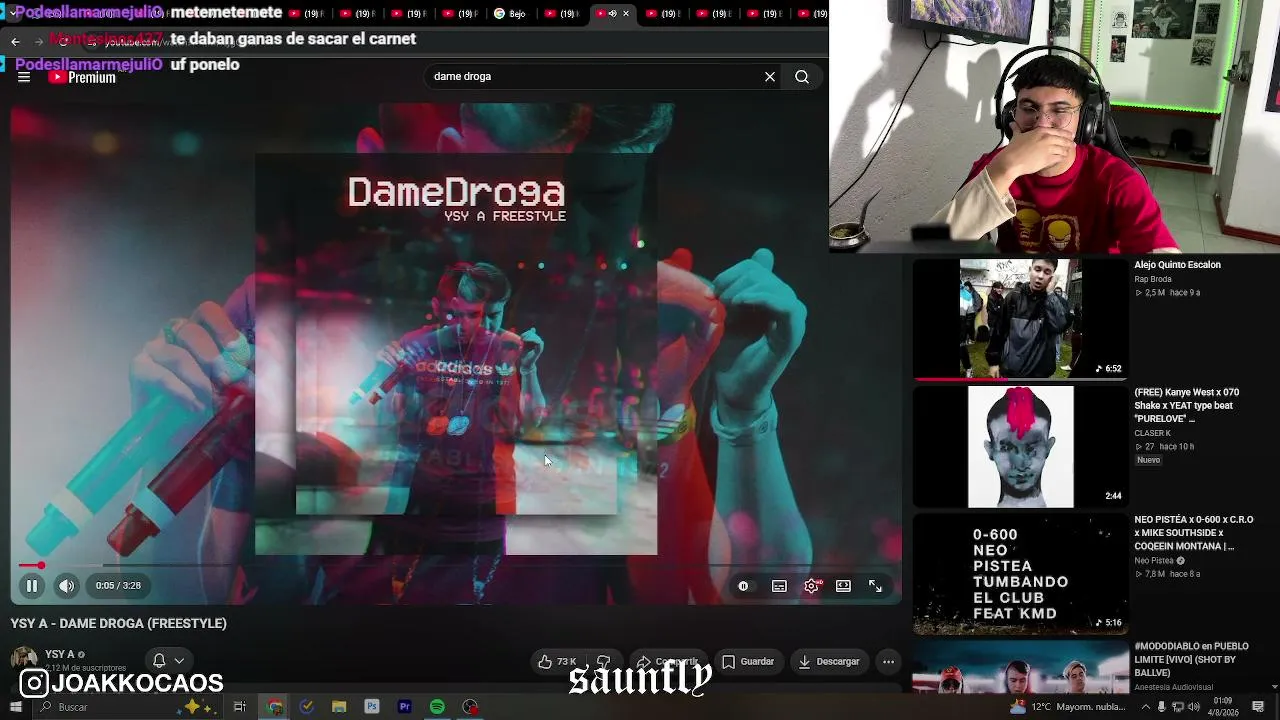The image size is (1280, 720).
Task: Visit the Rap Broda channel name
Action: coord(1153,279)
